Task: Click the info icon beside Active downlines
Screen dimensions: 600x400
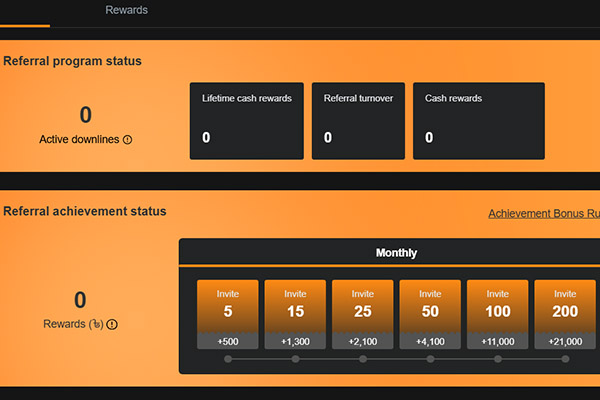Action: [x=127, y=140]
